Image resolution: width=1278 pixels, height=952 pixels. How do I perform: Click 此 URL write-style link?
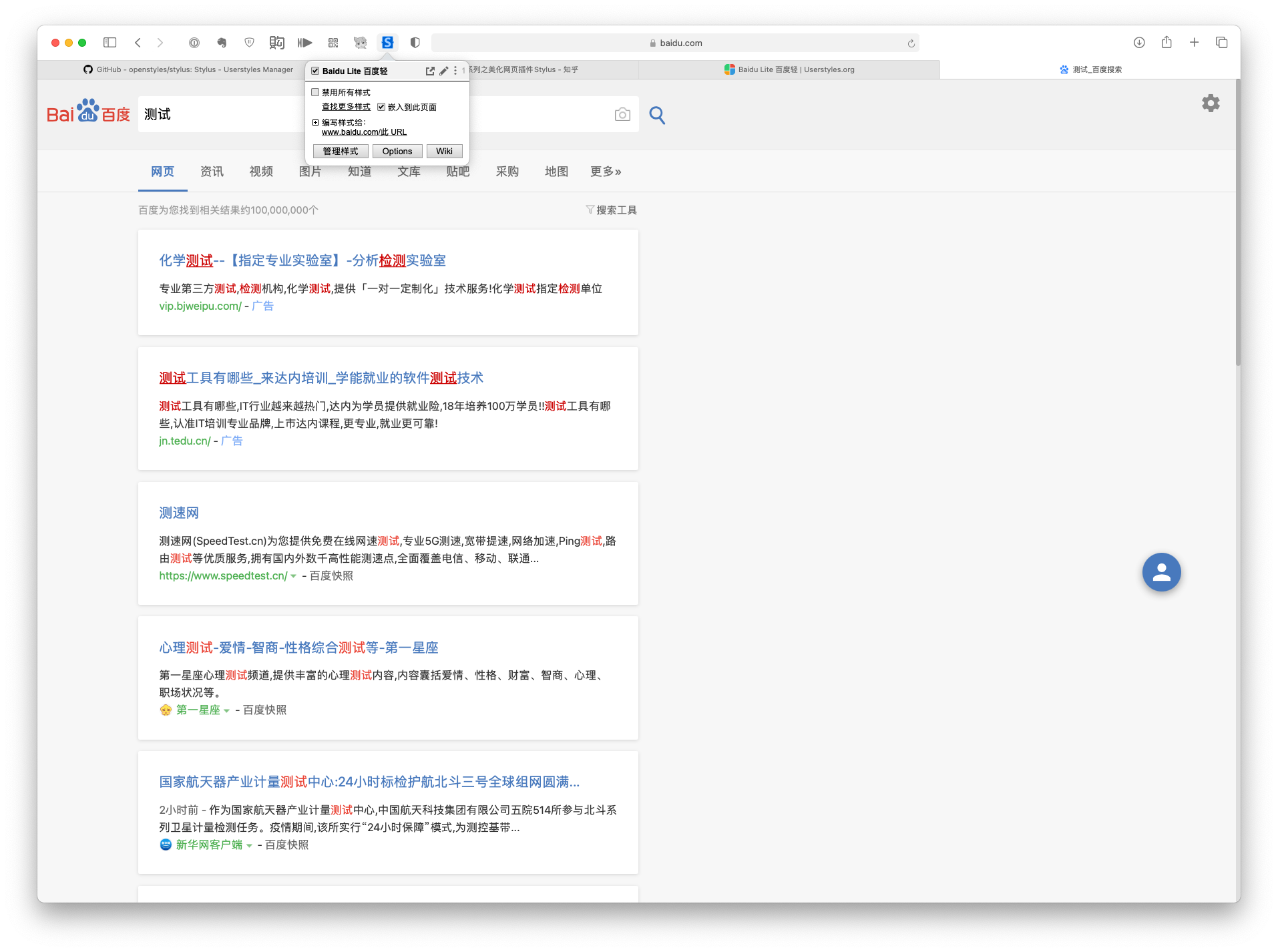393,132
